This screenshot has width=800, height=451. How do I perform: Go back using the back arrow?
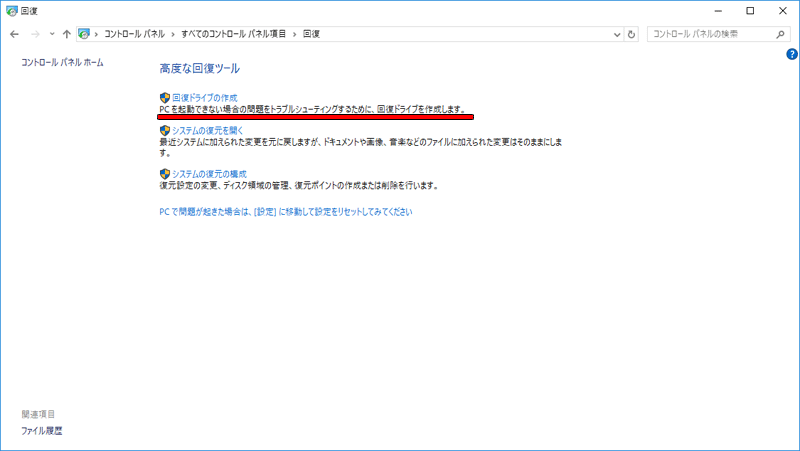point(14,34)
